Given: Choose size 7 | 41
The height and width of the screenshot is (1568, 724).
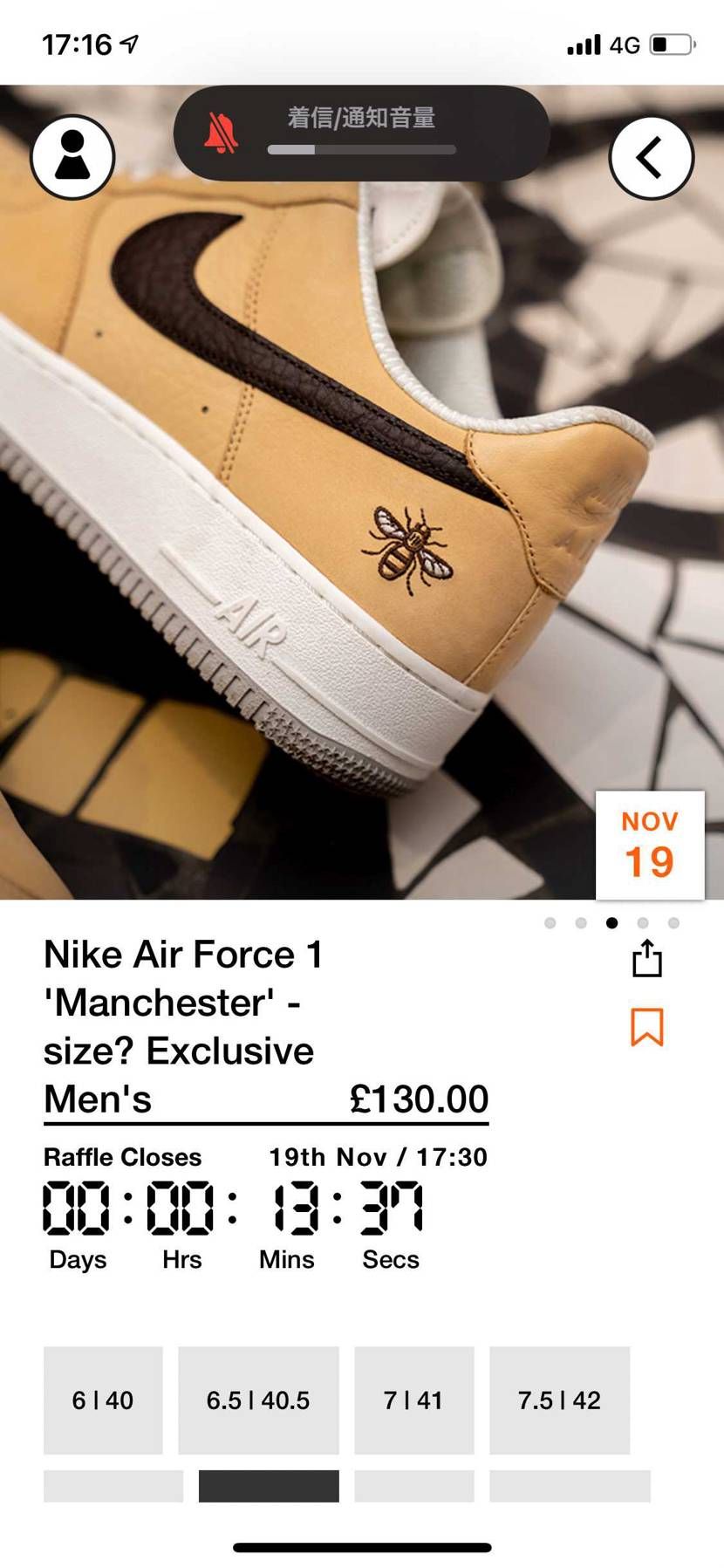Looking at the screenshot, I should click(x=413, y=1400).
